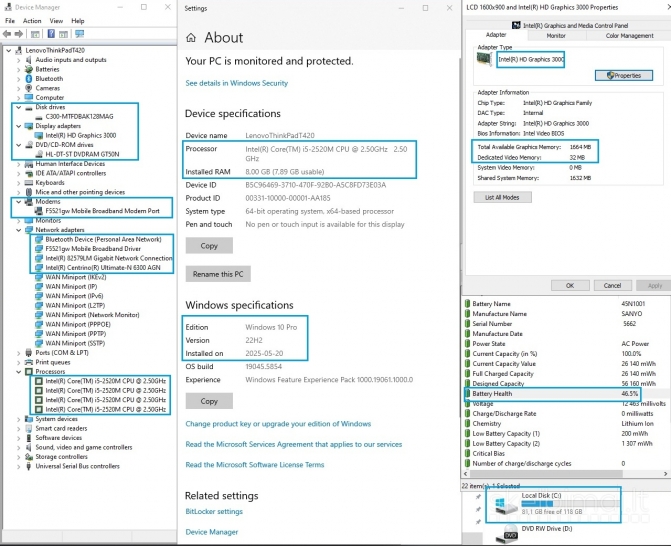
Task: Click the DVD RW Drive (D:) icon
Action: tap(506, 533)
